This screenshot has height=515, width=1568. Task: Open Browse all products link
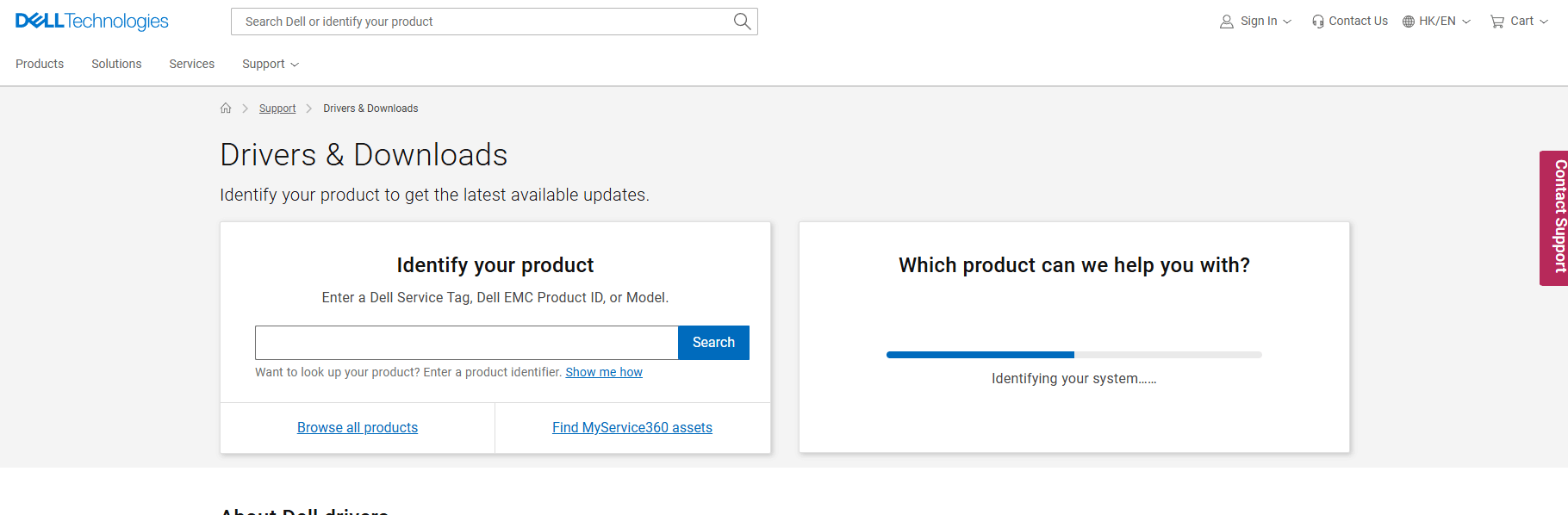coord(358,427)
